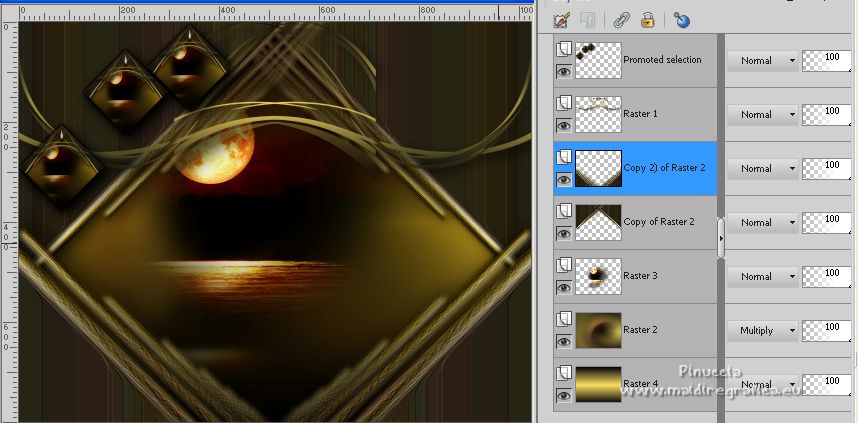The image size is (858, 423).
Task: Open the Multiply blend mode dropdown of Raster 2
Action: click(x=763, y=331)
